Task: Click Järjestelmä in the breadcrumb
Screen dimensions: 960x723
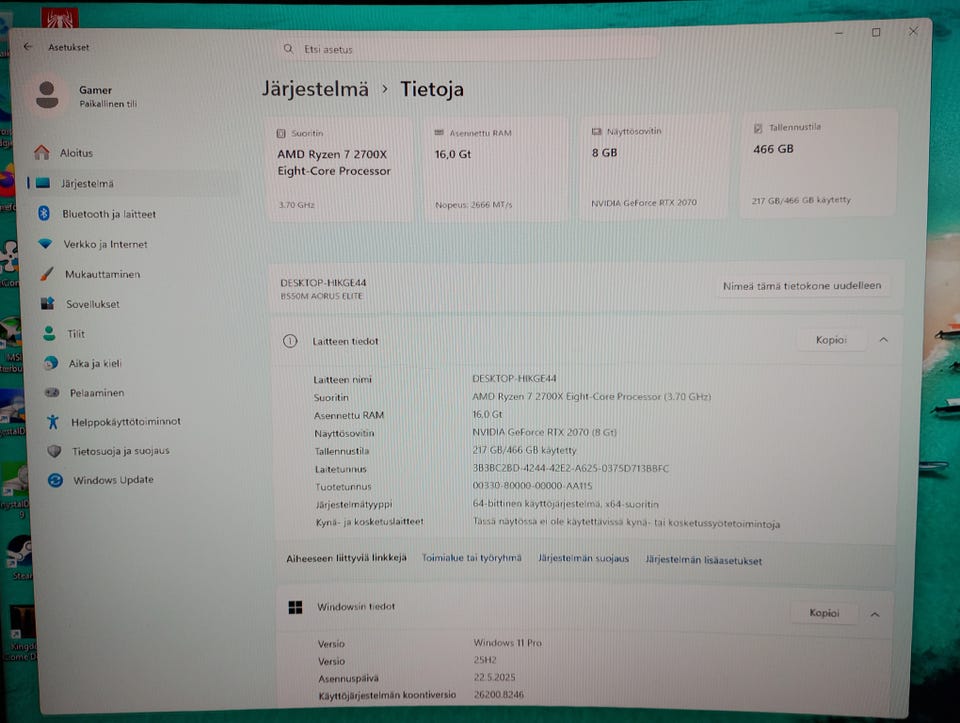Action: point(315,89)
